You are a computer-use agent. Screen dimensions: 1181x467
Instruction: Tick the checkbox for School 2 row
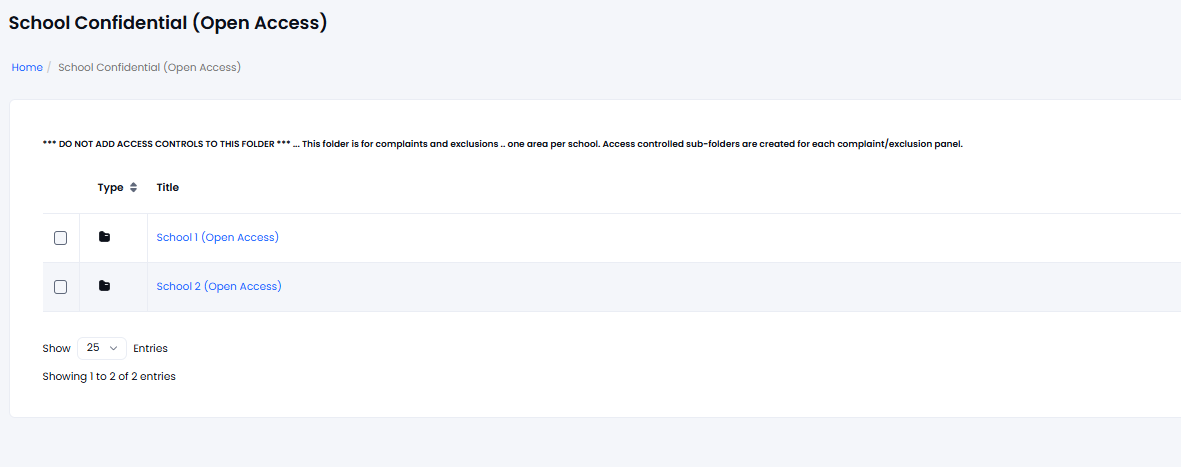60,287
